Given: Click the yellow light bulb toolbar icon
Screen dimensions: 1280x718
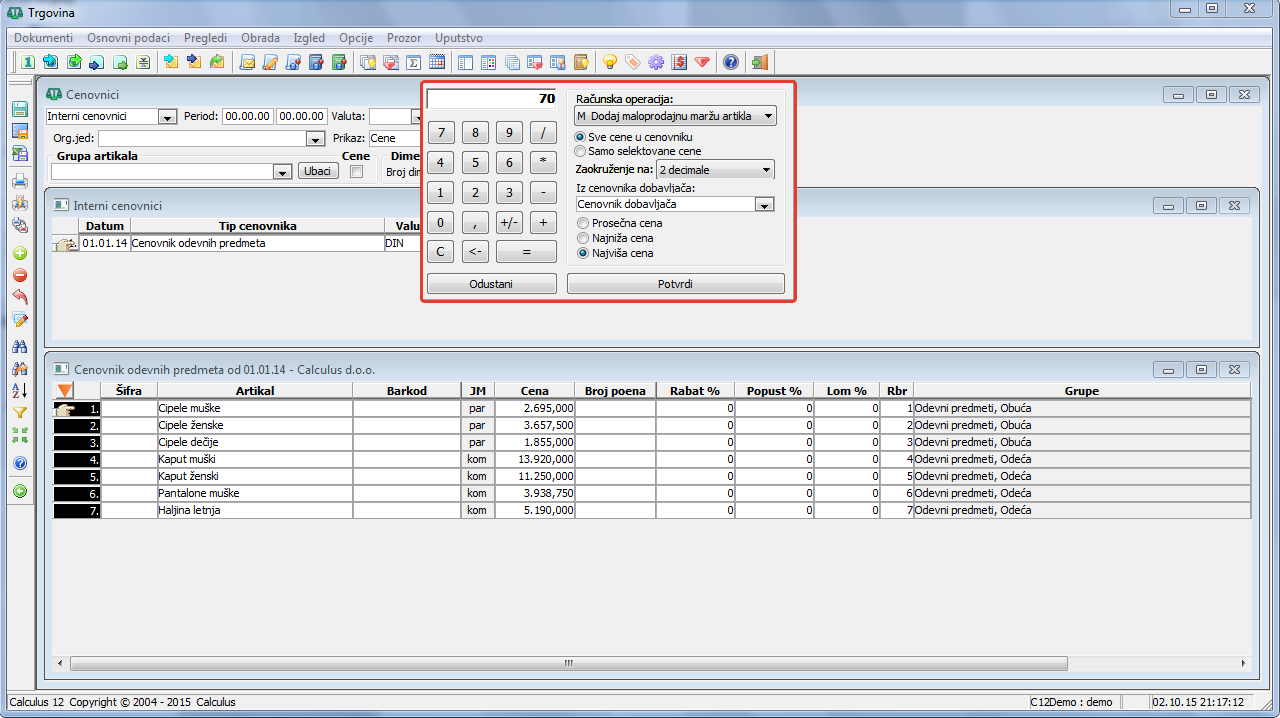Looking at the screenshot, I should click(x=610, y=62).
